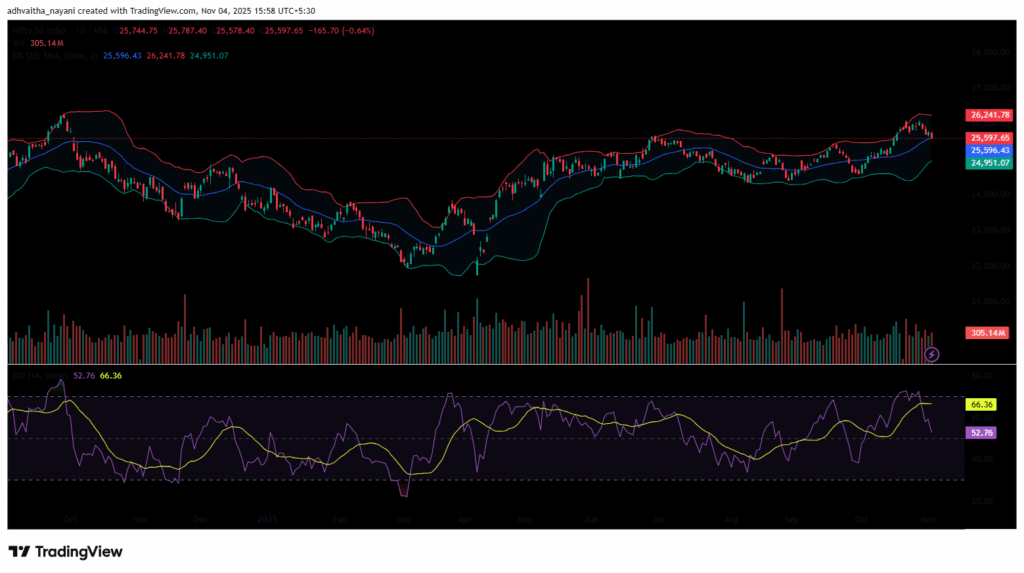Click the 2025 label on time axis

265,520
